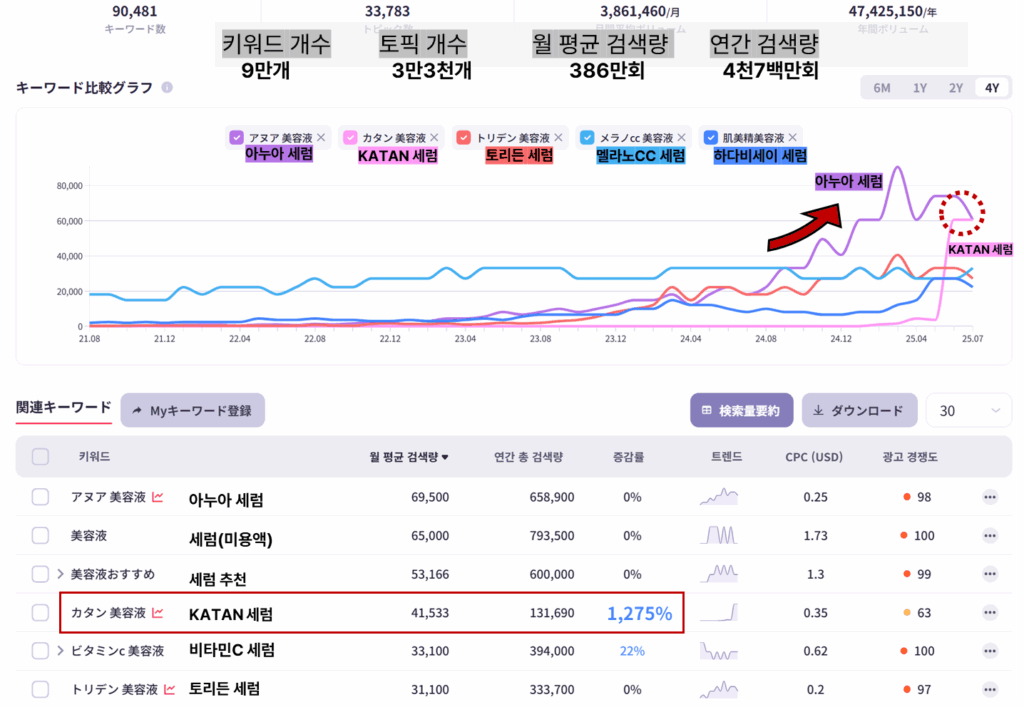Image resolution: width=1024 pixels, height=707 pixels.
Task: Click sparkline trend of アヌア 美容液 row
Action: 719,497
